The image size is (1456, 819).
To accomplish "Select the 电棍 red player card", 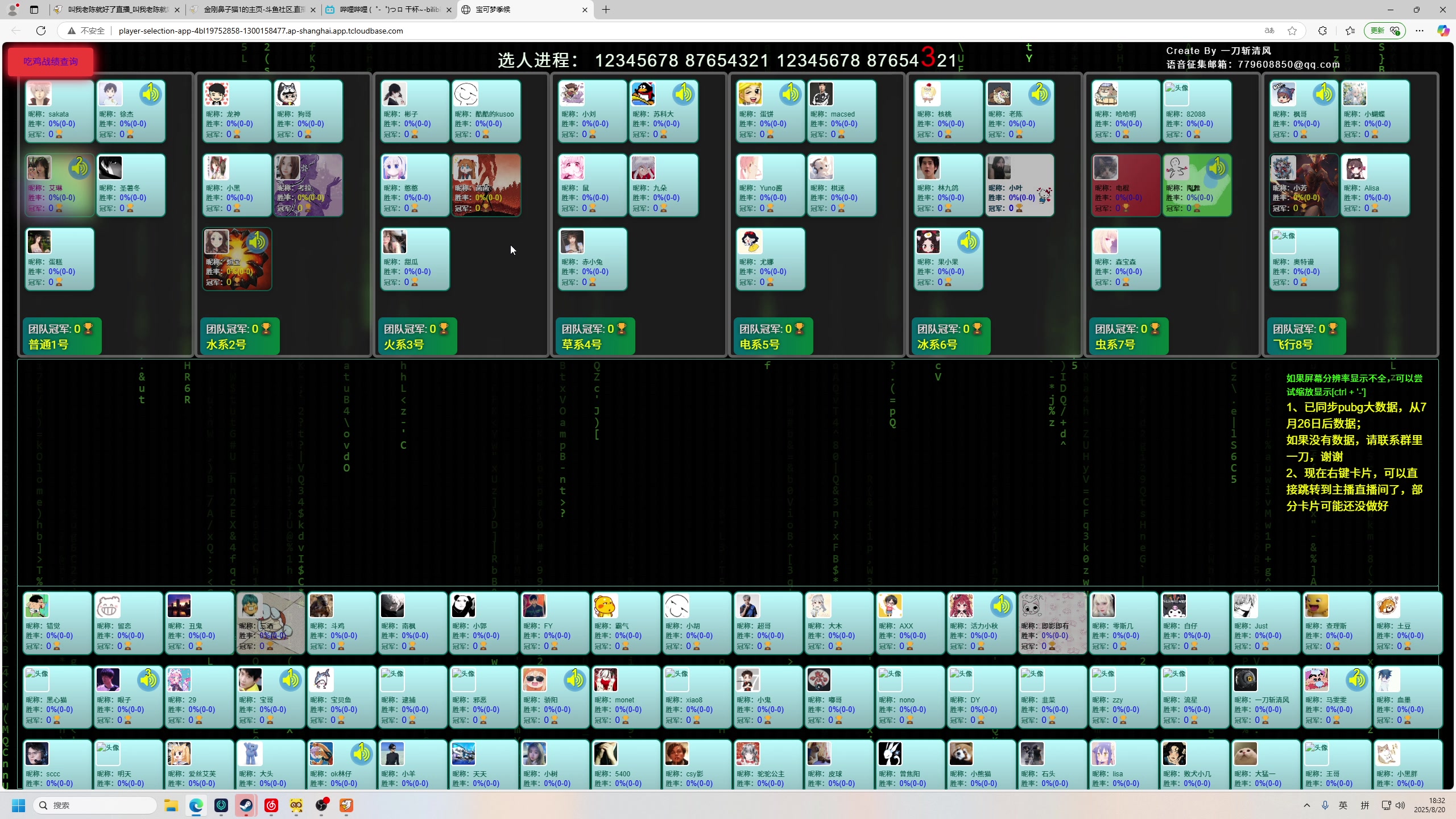I will tap(1126, 185).
